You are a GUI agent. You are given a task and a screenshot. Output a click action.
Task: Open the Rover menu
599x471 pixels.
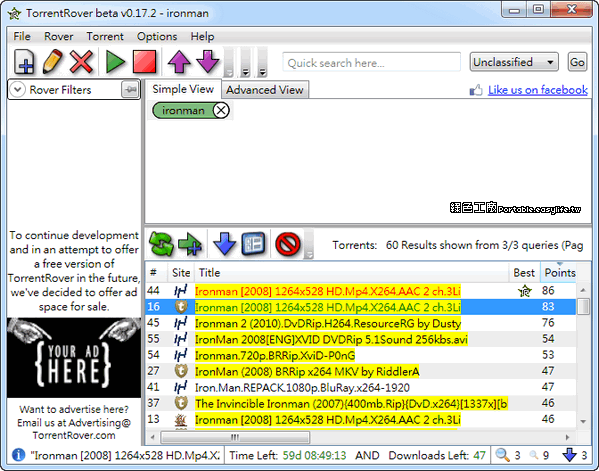click(58, 36)
